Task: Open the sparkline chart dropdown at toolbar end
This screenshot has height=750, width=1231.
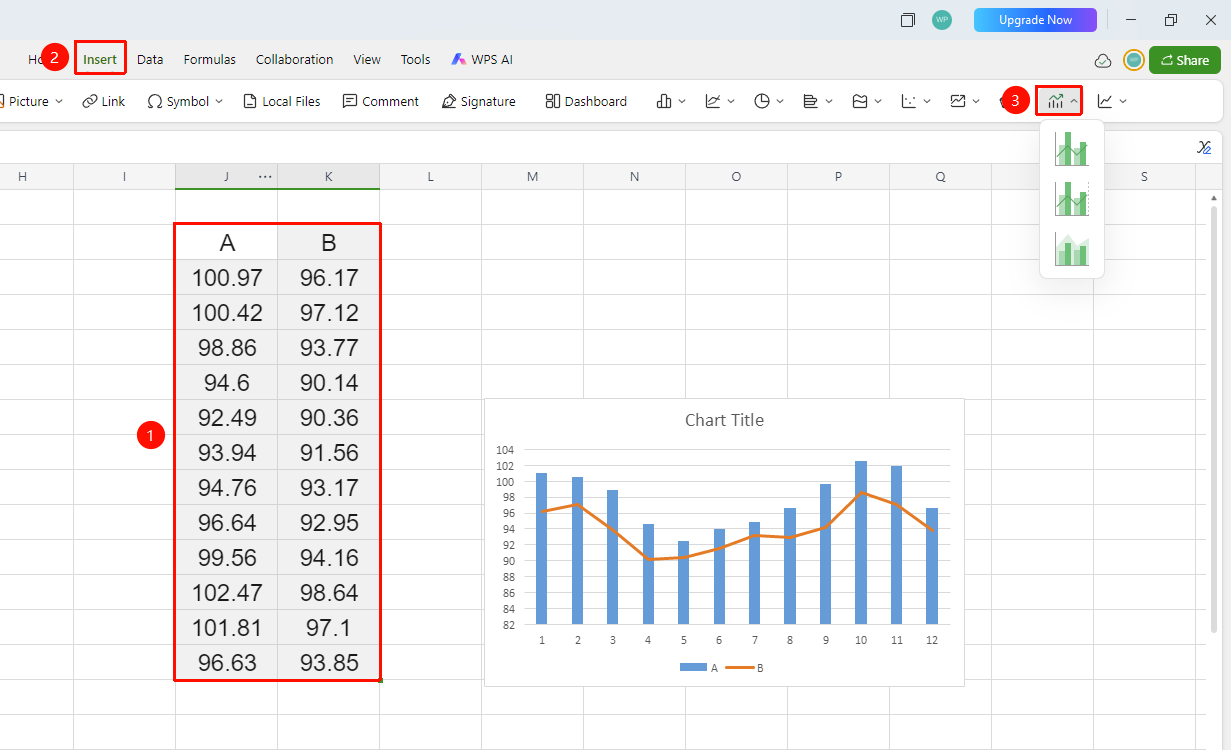Action: pos(1112,101)
